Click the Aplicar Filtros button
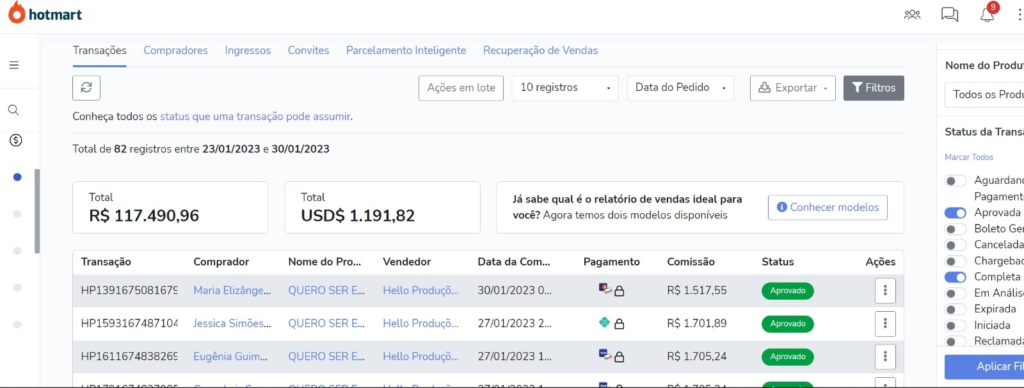 (x=984, y=366)
